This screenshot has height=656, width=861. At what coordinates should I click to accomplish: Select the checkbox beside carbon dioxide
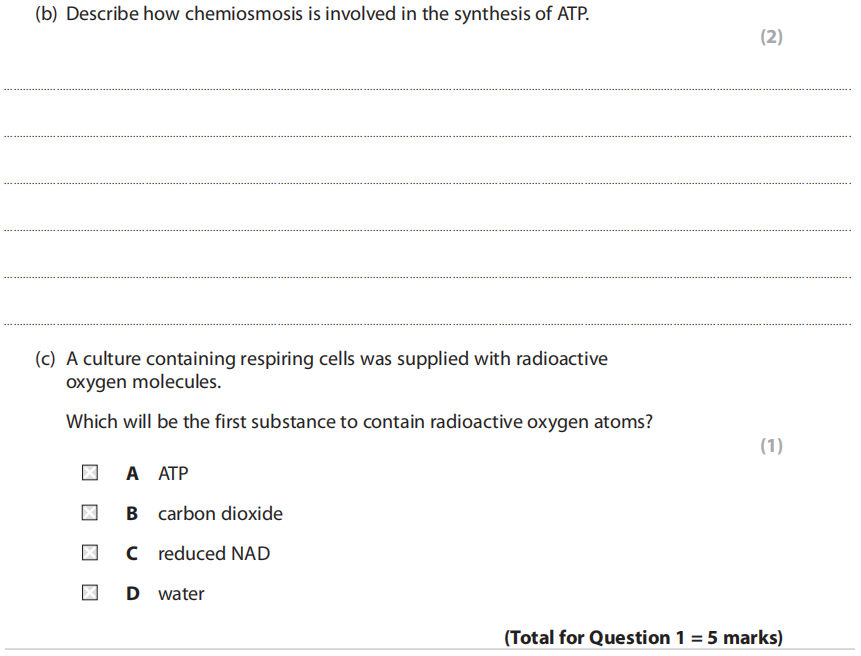[90, 513]
